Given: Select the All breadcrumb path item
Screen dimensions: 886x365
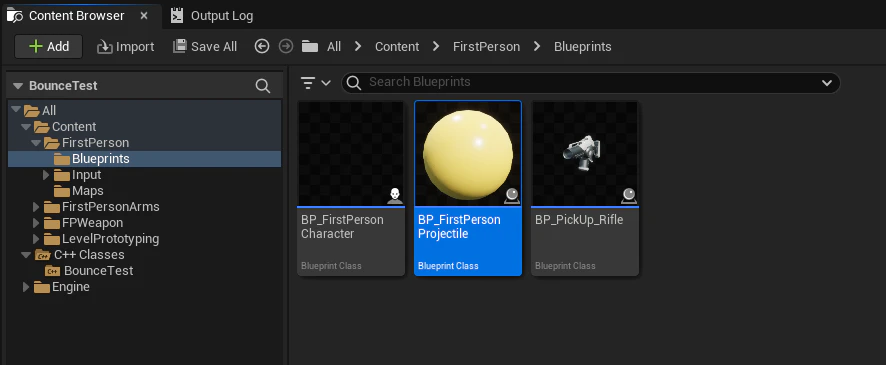Looking at the screenshot, I should 334,46.
